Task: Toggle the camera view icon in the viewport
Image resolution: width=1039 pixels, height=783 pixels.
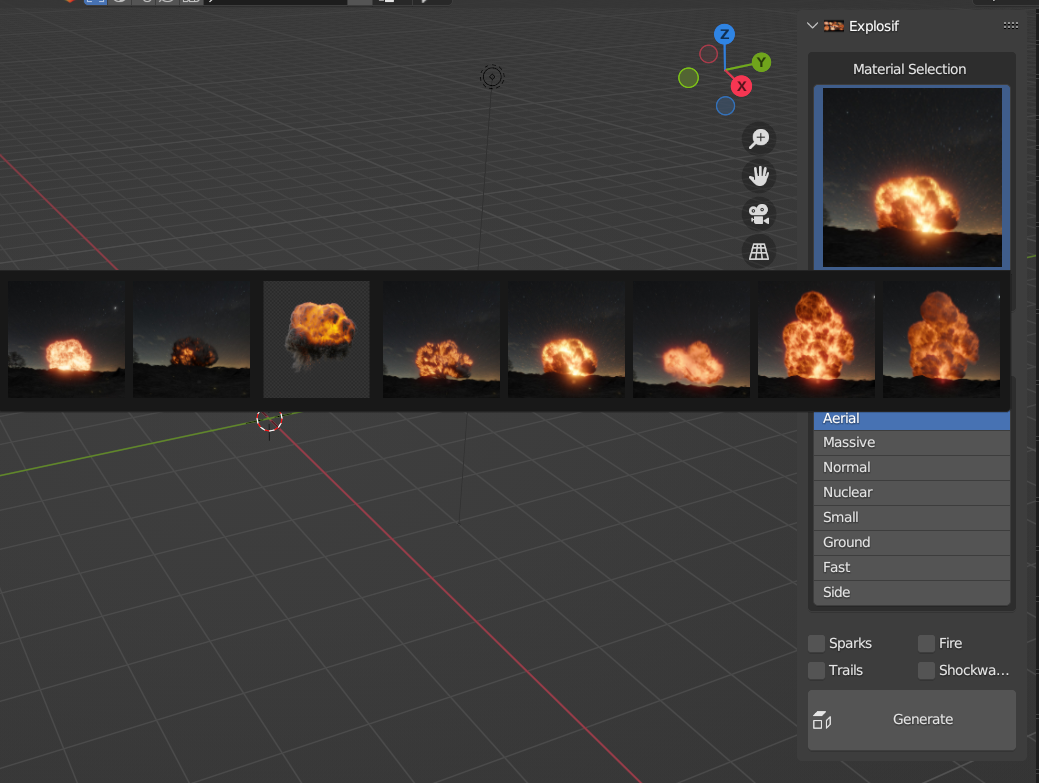Action: coord(759,213)
